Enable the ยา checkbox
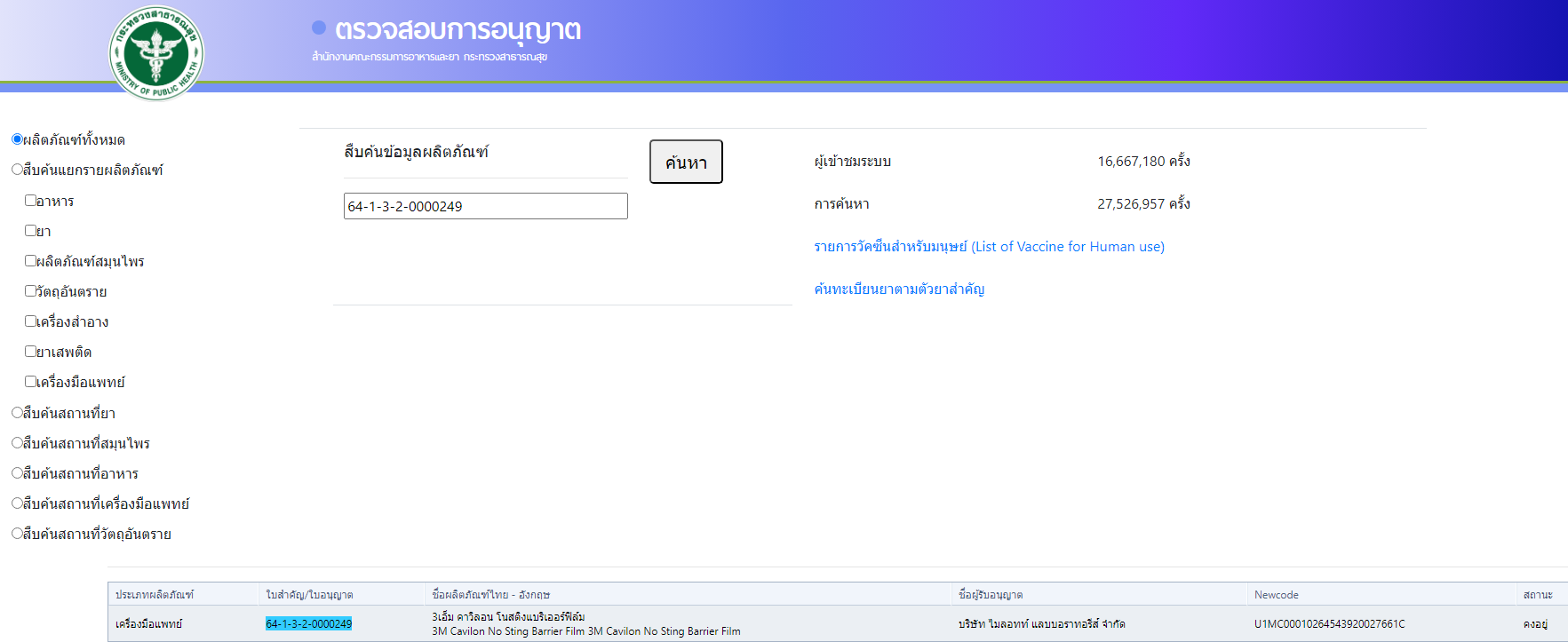This screenshot has height=642, width=1568. coord(30,231)
